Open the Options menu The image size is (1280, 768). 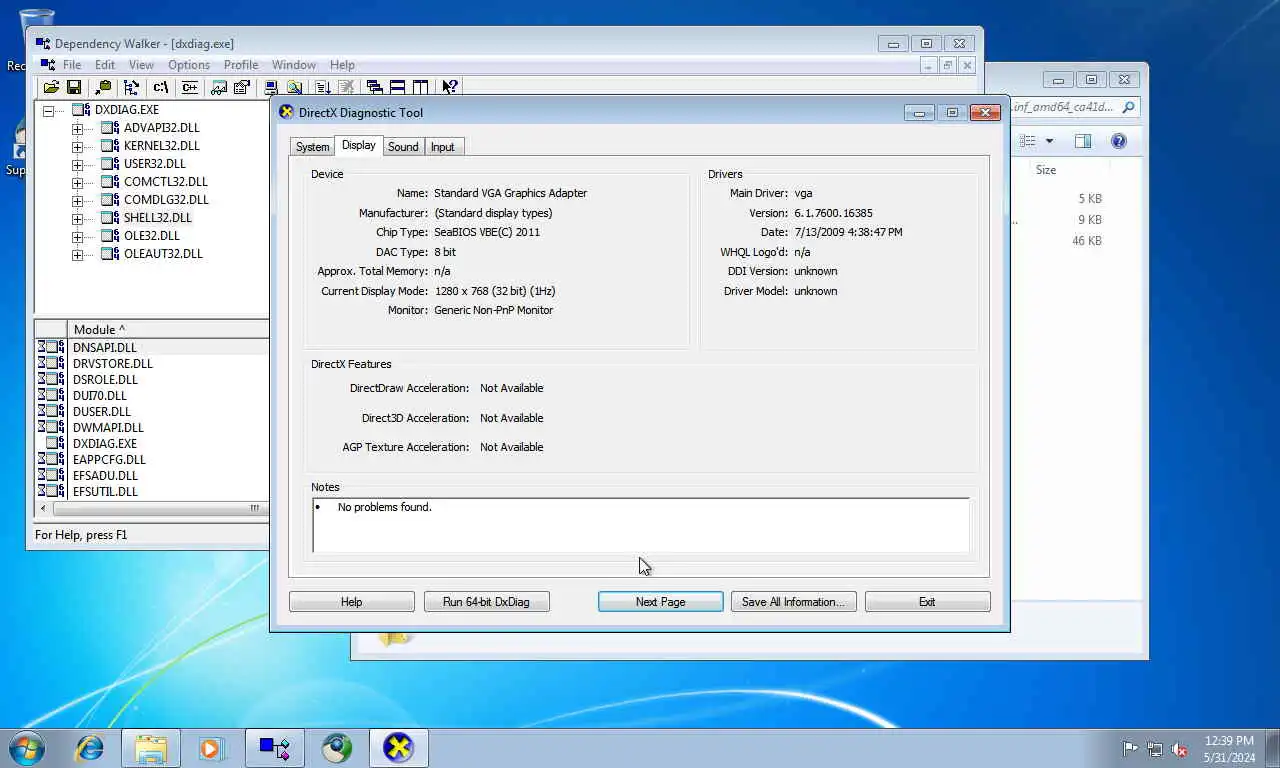coord(189,65)
